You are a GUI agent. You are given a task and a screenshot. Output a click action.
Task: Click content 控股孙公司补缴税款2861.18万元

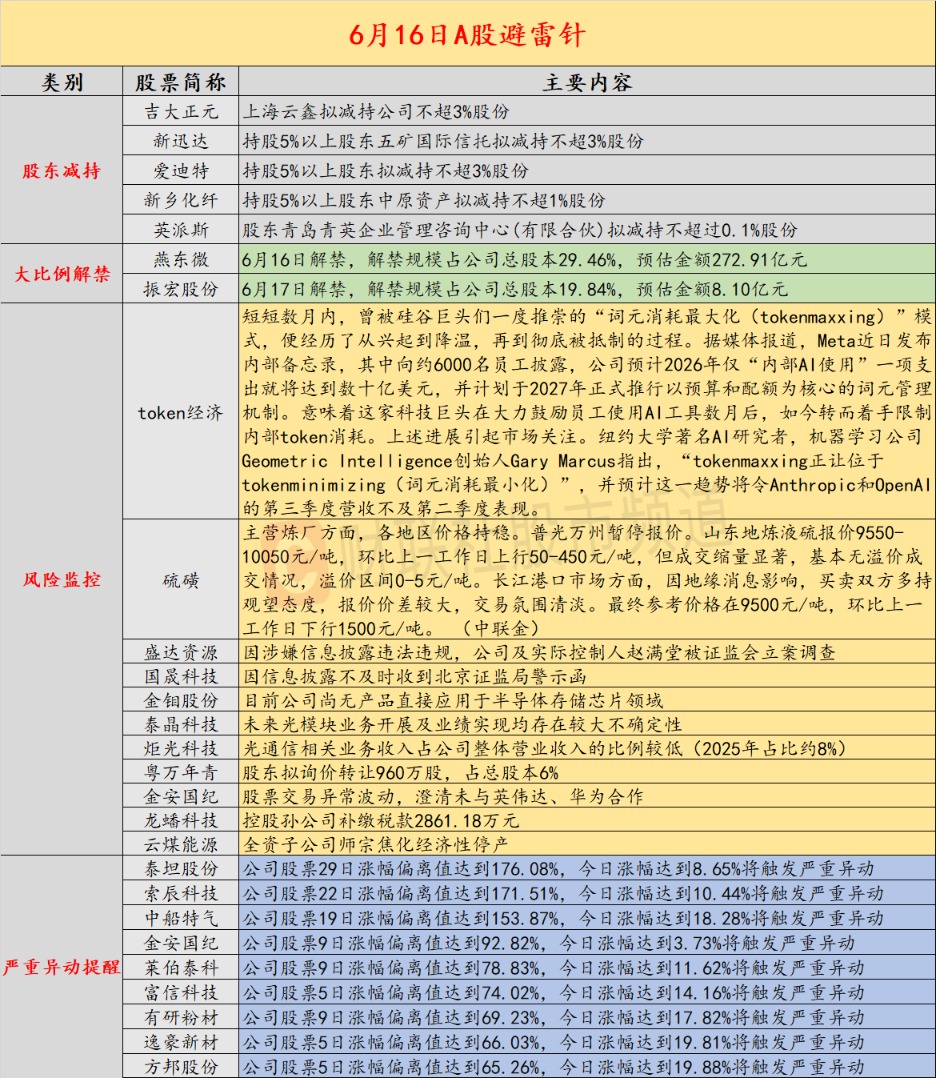(380, 820)
